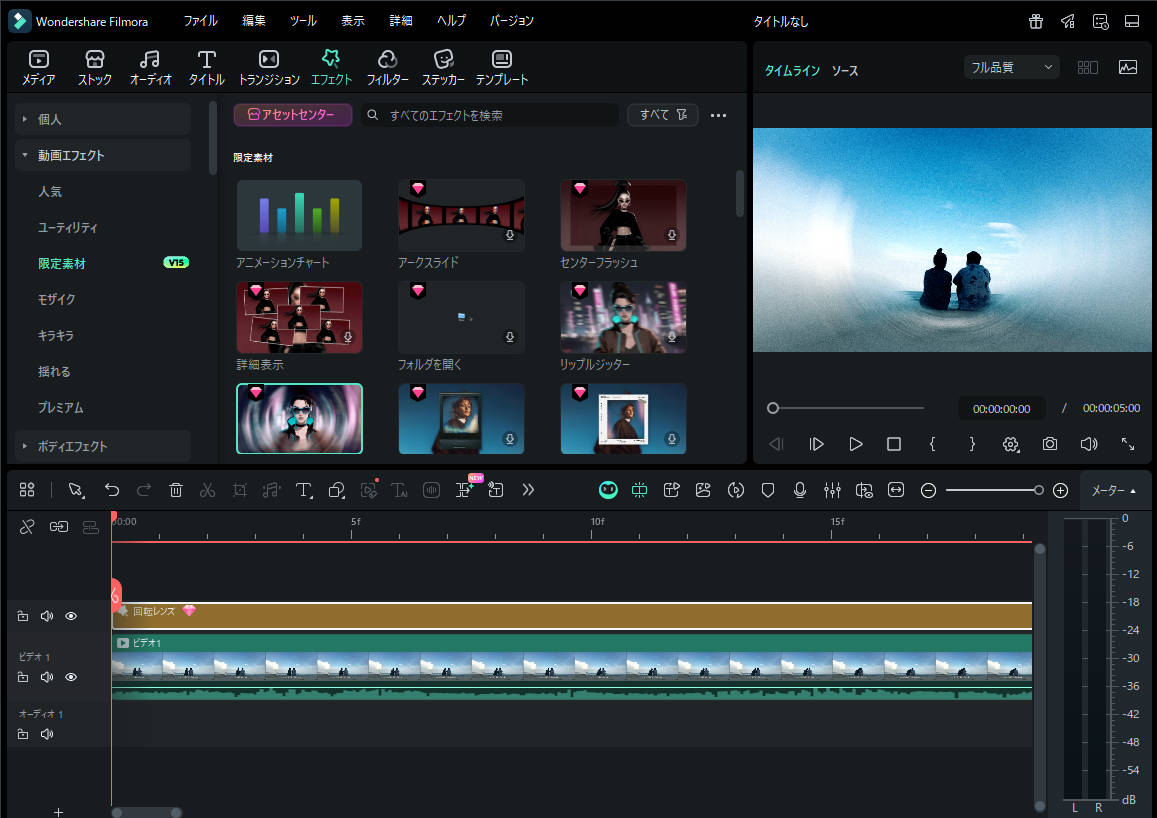This screenshot has width=1157, height=818.
Task: Open the フル品質 quality dropdown
Action: point(1010,66)
